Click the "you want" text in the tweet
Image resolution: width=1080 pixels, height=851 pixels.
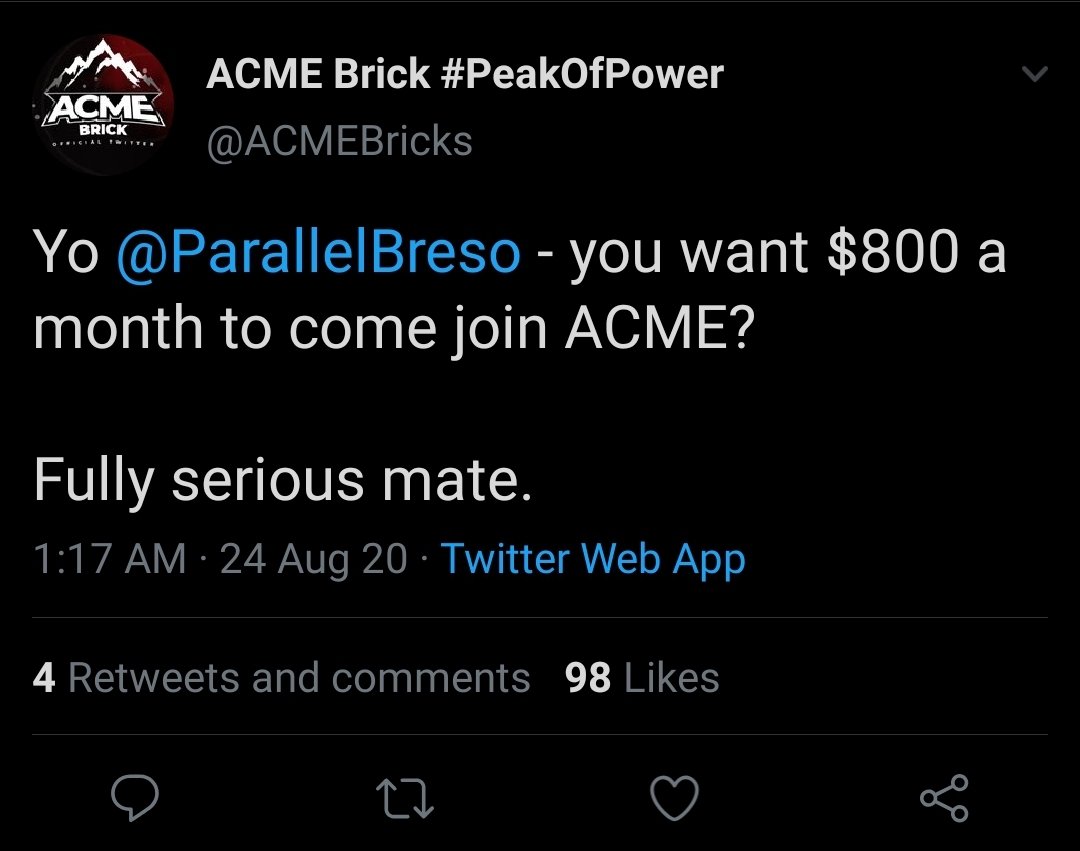pyautogui.click(x=689, y=254)
